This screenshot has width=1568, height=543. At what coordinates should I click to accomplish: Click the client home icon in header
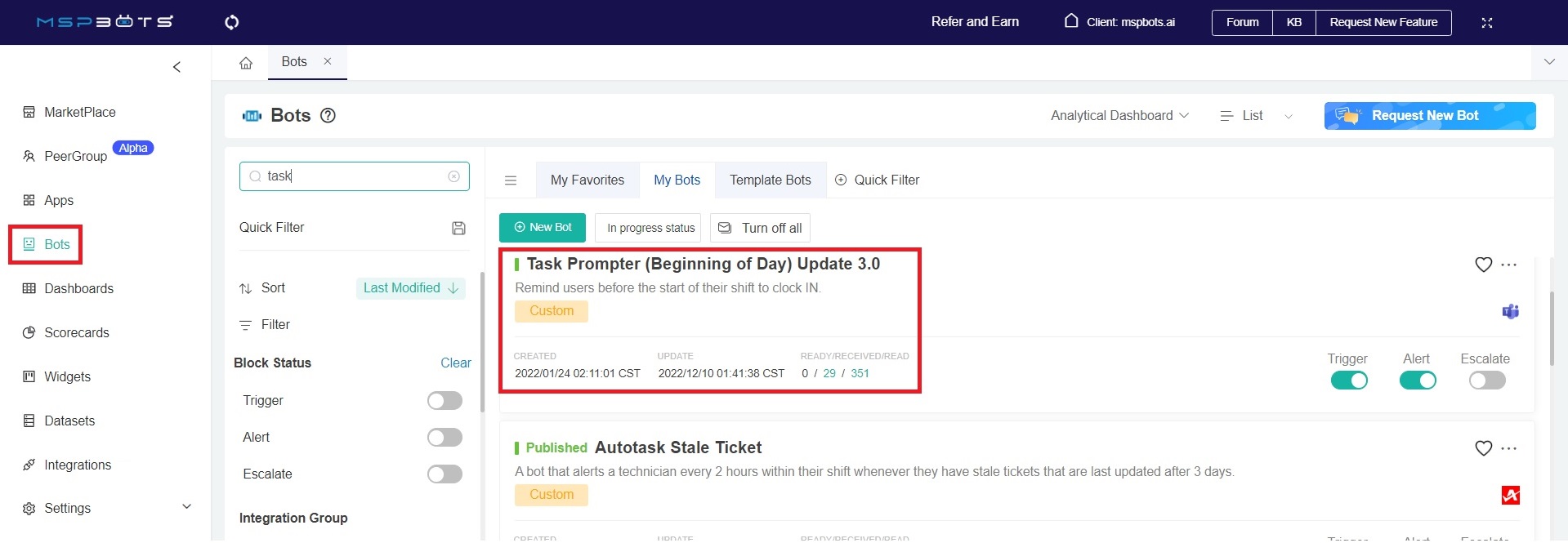[x=1071, y=20]
